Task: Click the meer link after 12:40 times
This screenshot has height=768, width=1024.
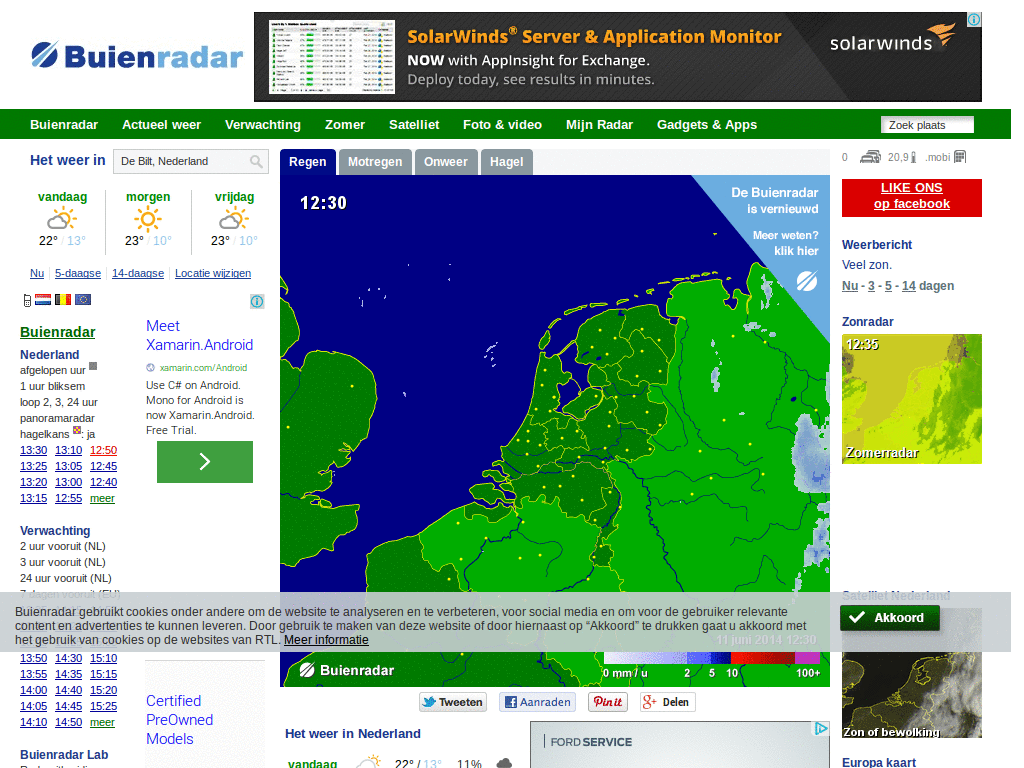Action: point(102,498)
